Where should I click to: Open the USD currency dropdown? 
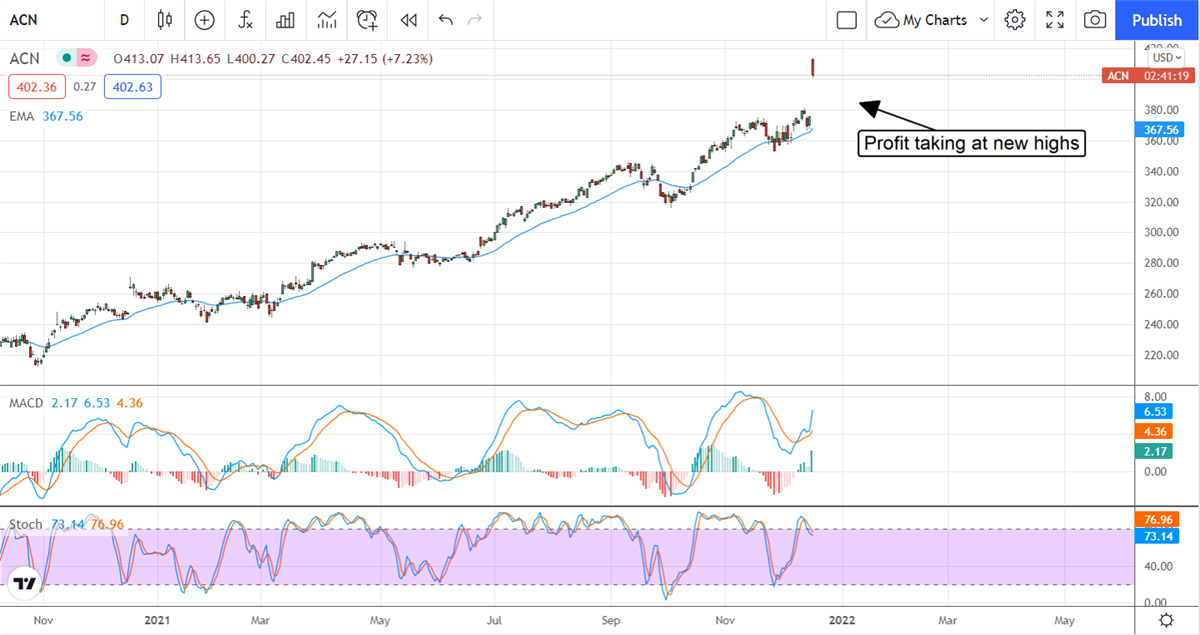tap(1165, 58)
